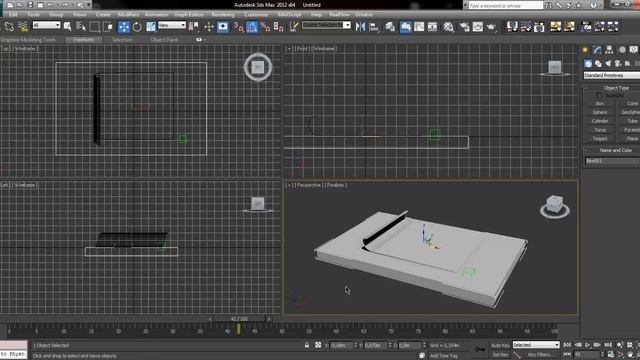Click the Bind to Space Warp icon
This screenshot has height=360, width=640.
[23, 27]
